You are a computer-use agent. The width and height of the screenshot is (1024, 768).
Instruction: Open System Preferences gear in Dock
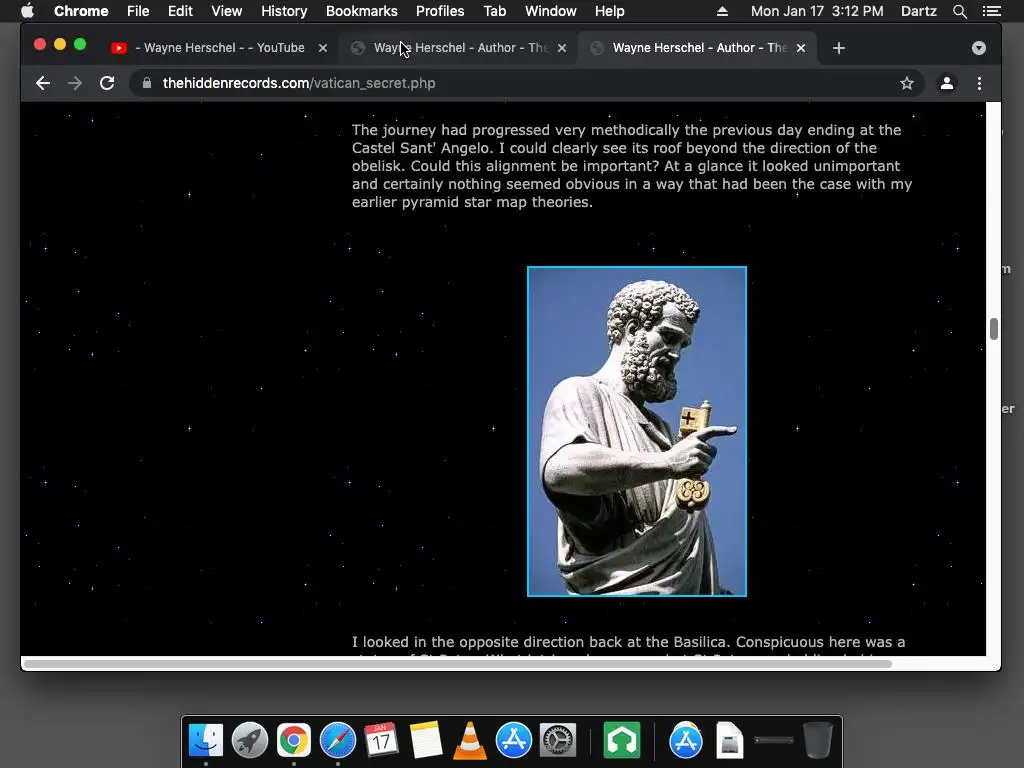(x=558, y=740)
